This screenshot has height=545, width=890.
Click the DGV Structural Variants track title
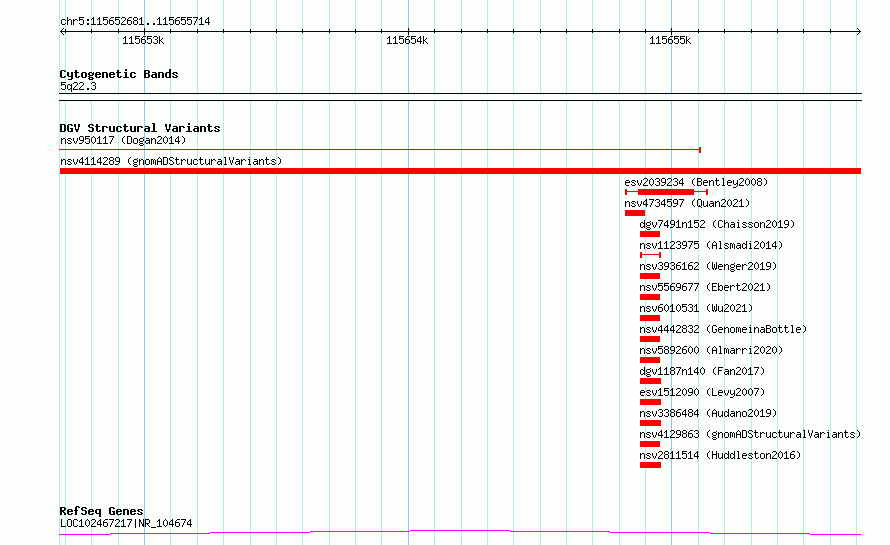click(140, 128)
